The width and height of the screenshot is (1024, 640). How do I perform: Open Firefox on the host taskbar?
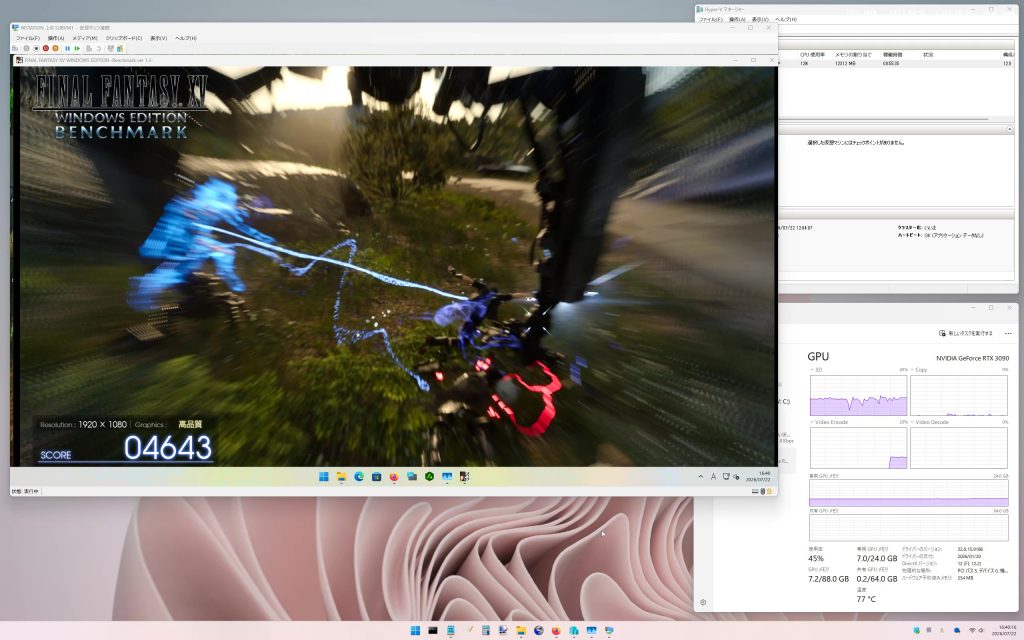[x=556, y=630]
